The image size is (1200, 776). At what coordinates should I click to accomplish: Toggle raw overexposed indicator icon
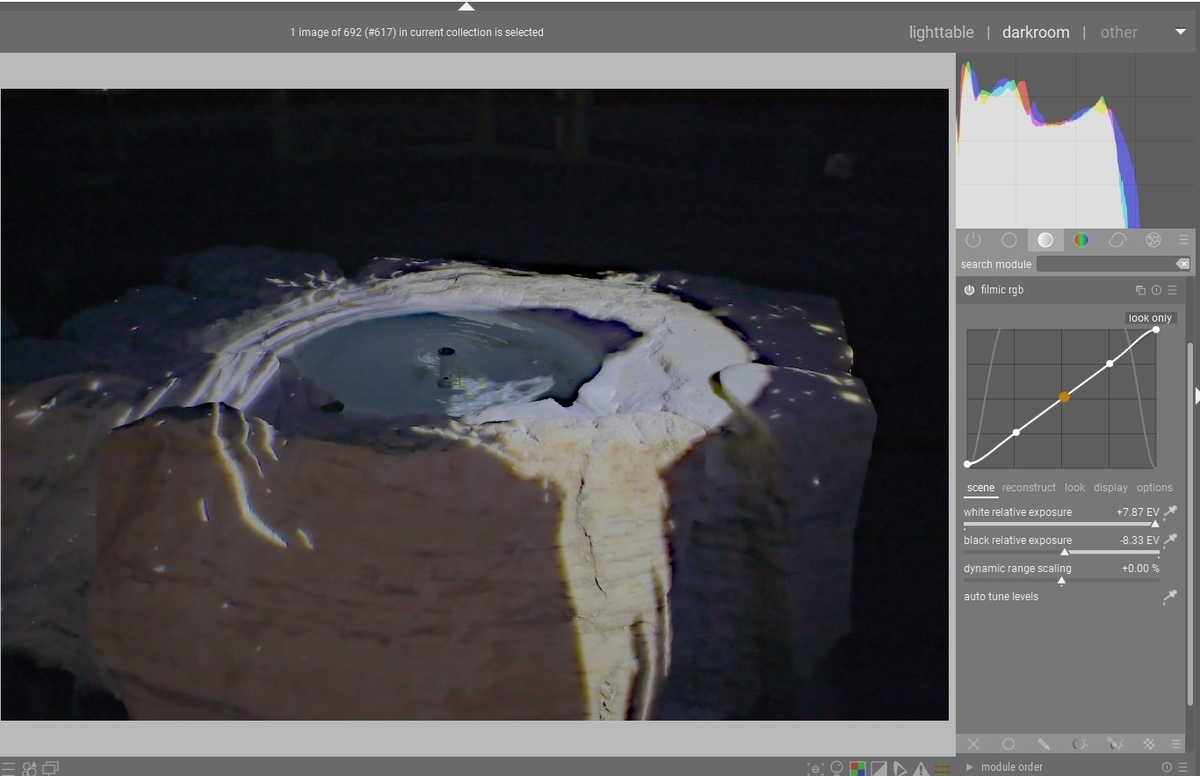pyautogui.click(x=858, y=768)
